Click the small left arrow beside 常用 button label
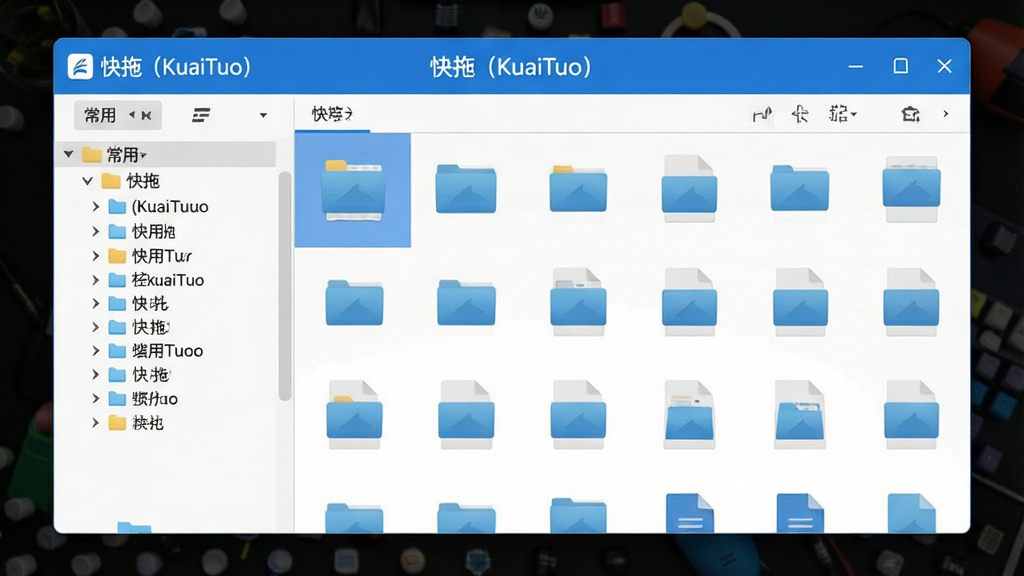Image resolution: width=1024 pixels, height=576 pixels. 132,115
